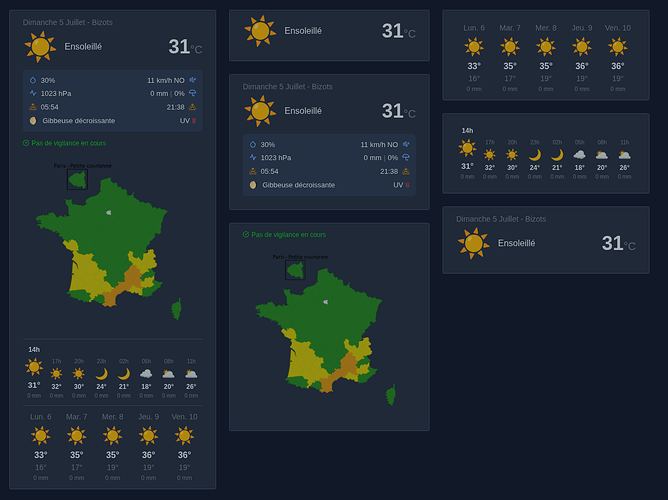
Task: Click the UV 8 index in left card
Action: coord(188,121)
